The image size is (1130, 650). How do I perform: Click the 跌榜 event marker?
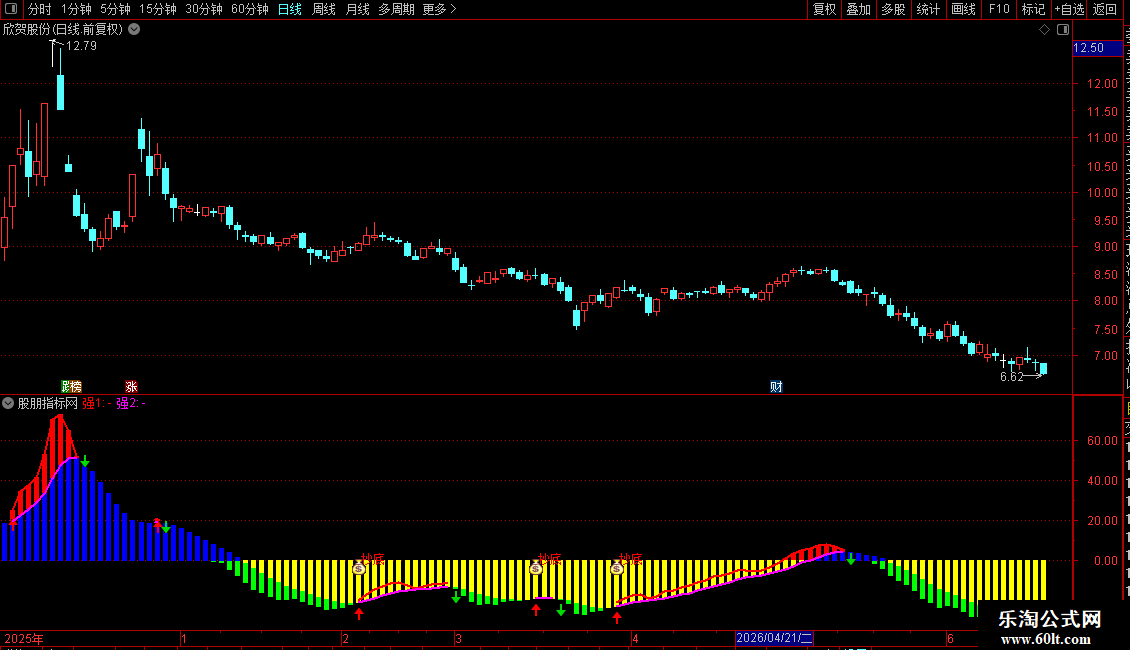point(71,387)
